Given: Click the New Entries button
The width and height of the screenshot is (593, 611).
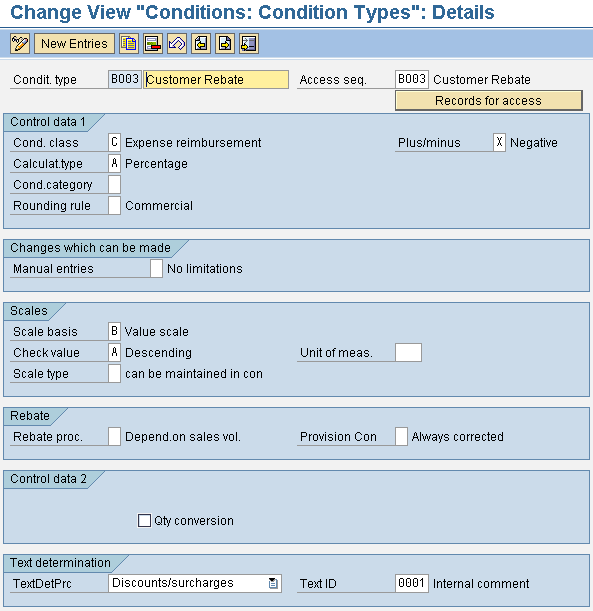Looking at the screenshot, I should [74, 43].
